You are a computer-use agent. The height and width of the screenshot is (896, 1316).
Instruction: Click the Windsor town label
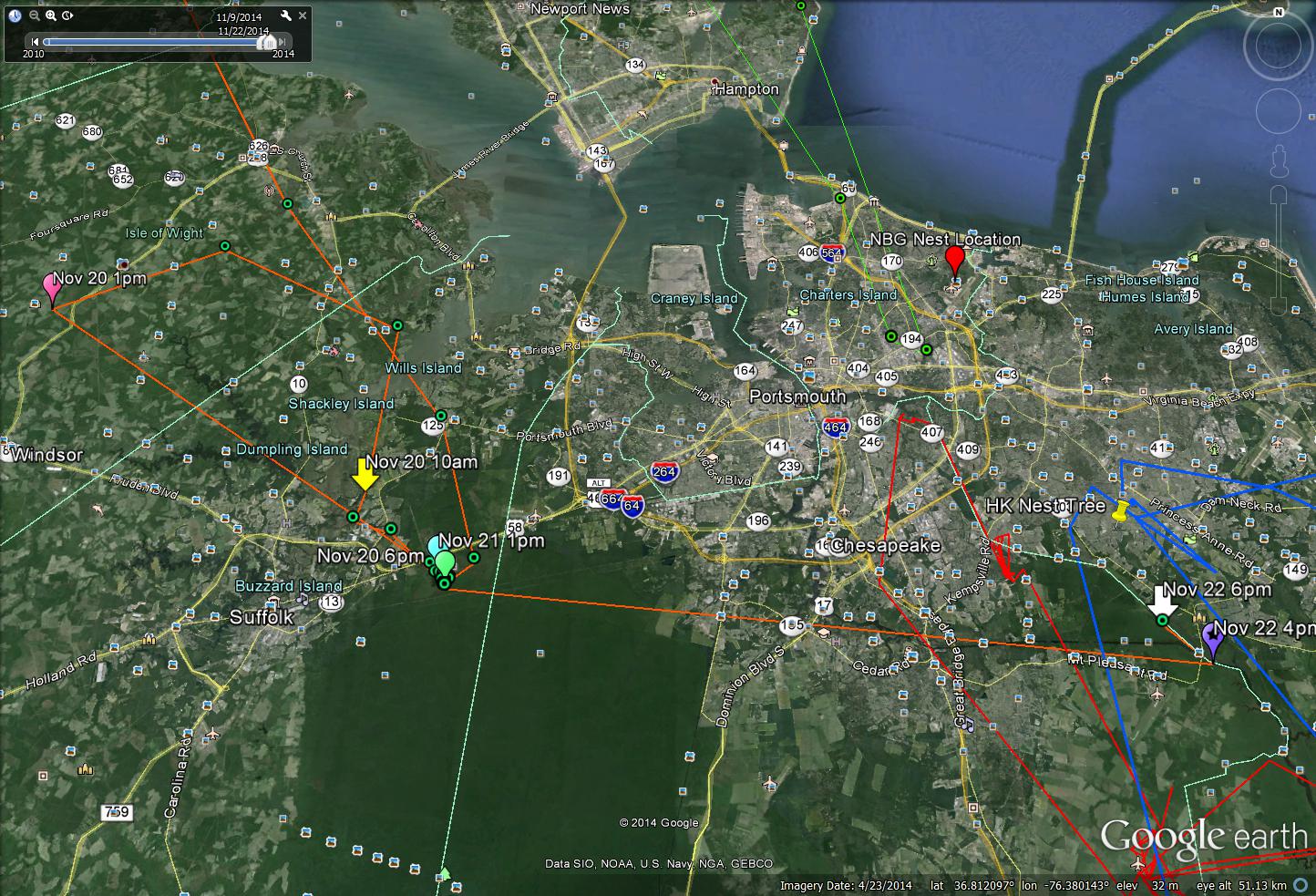click(x=47, y=455)
